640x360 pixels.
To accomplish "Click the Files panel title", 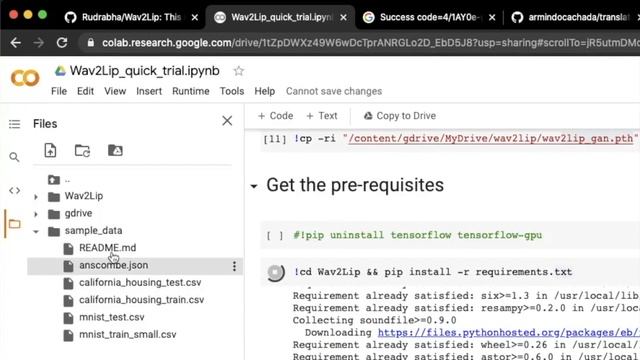I will tap(45, 124).
